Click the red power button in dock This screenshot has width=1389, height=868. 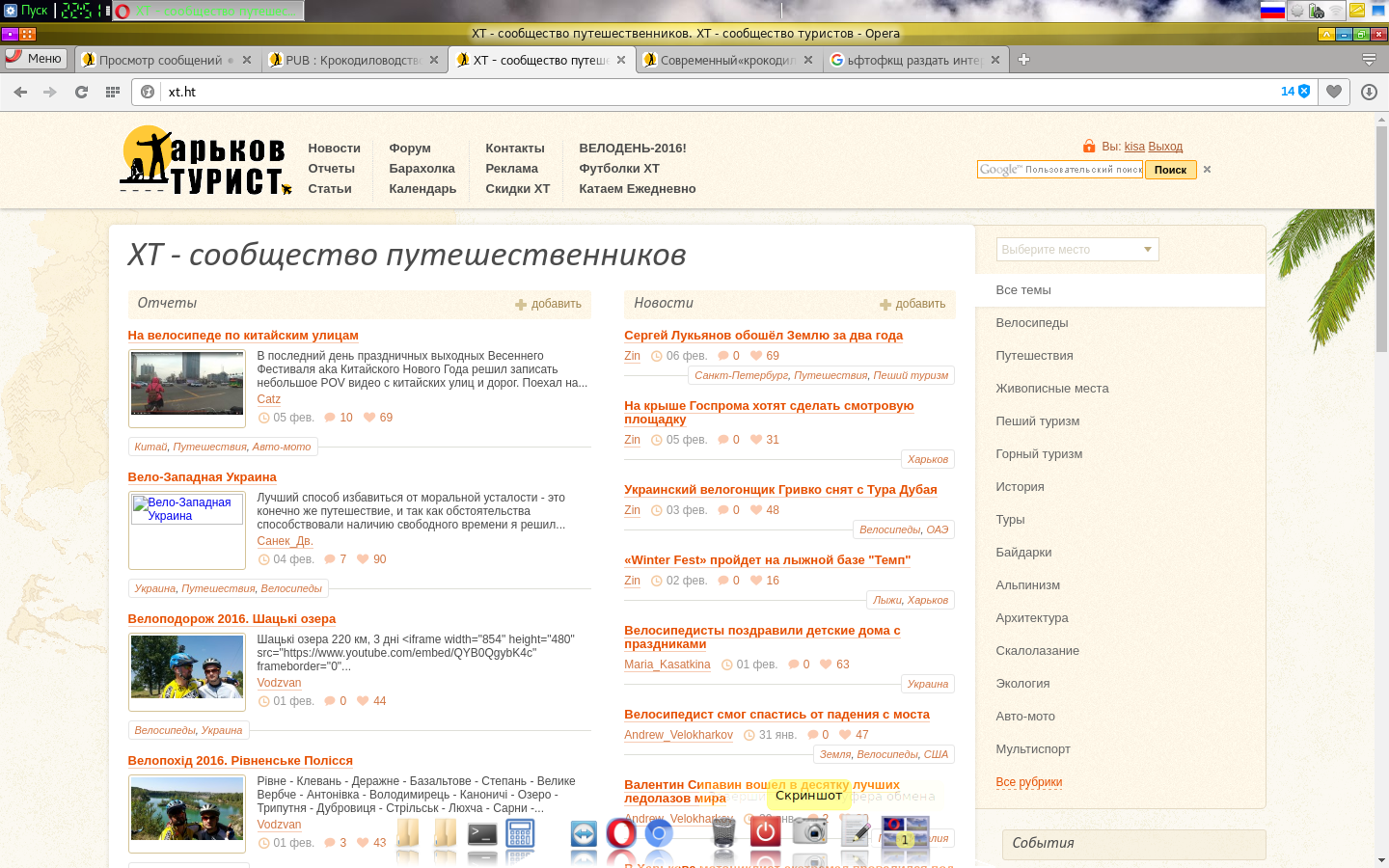click(766, 831)
